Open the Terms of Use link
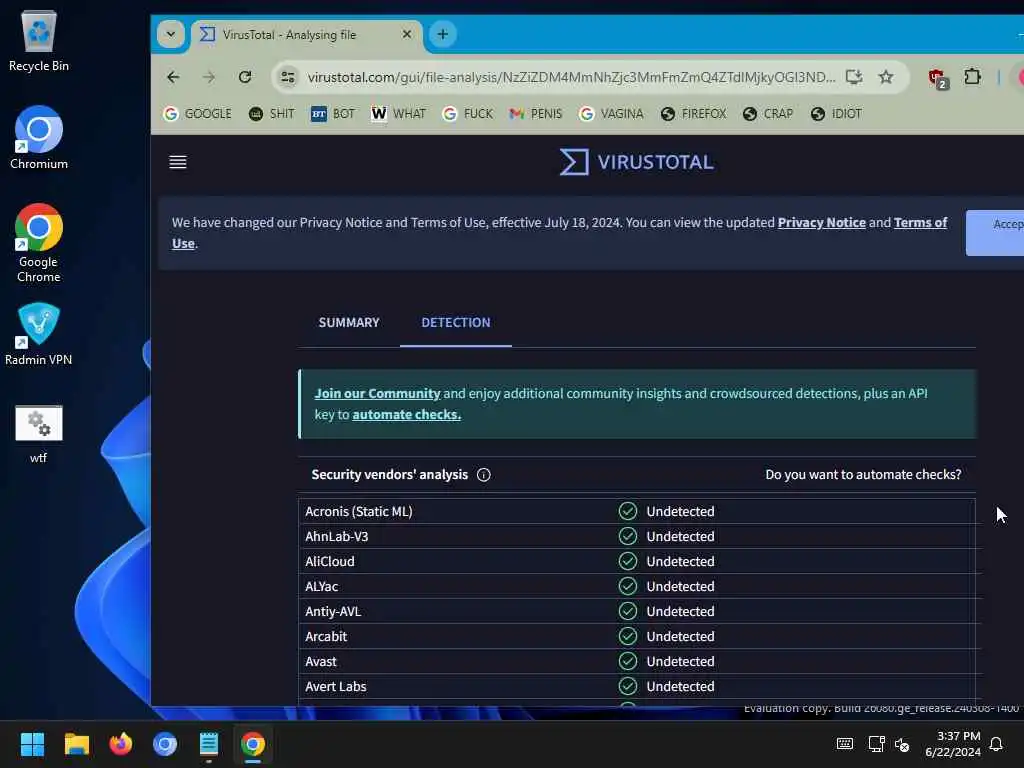 click(x=920, y=223)
